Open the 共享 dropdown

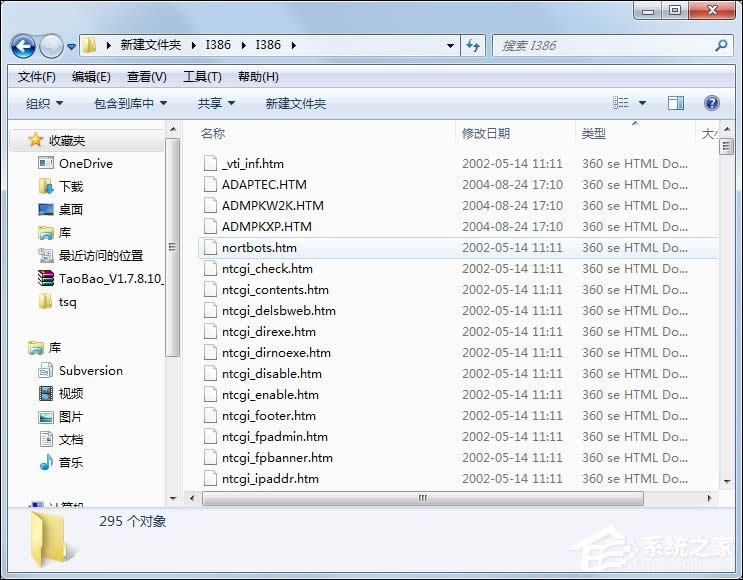[216, 103]
